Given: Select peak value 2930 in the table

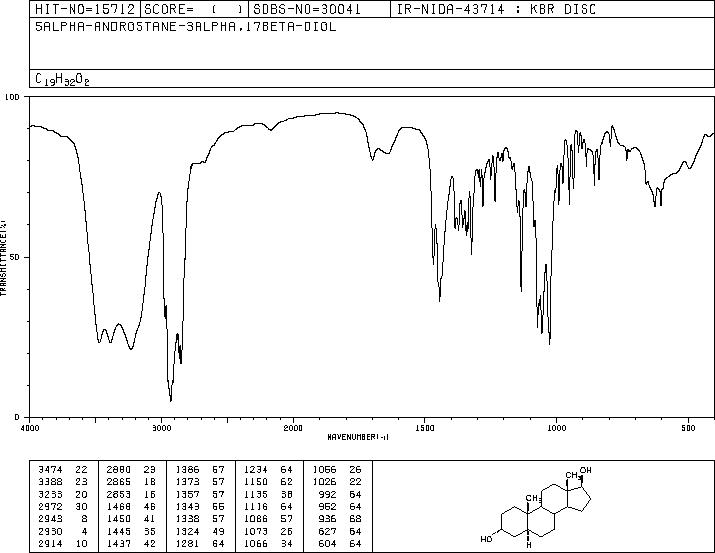Looking at the screenshot, I should point(50,531).
